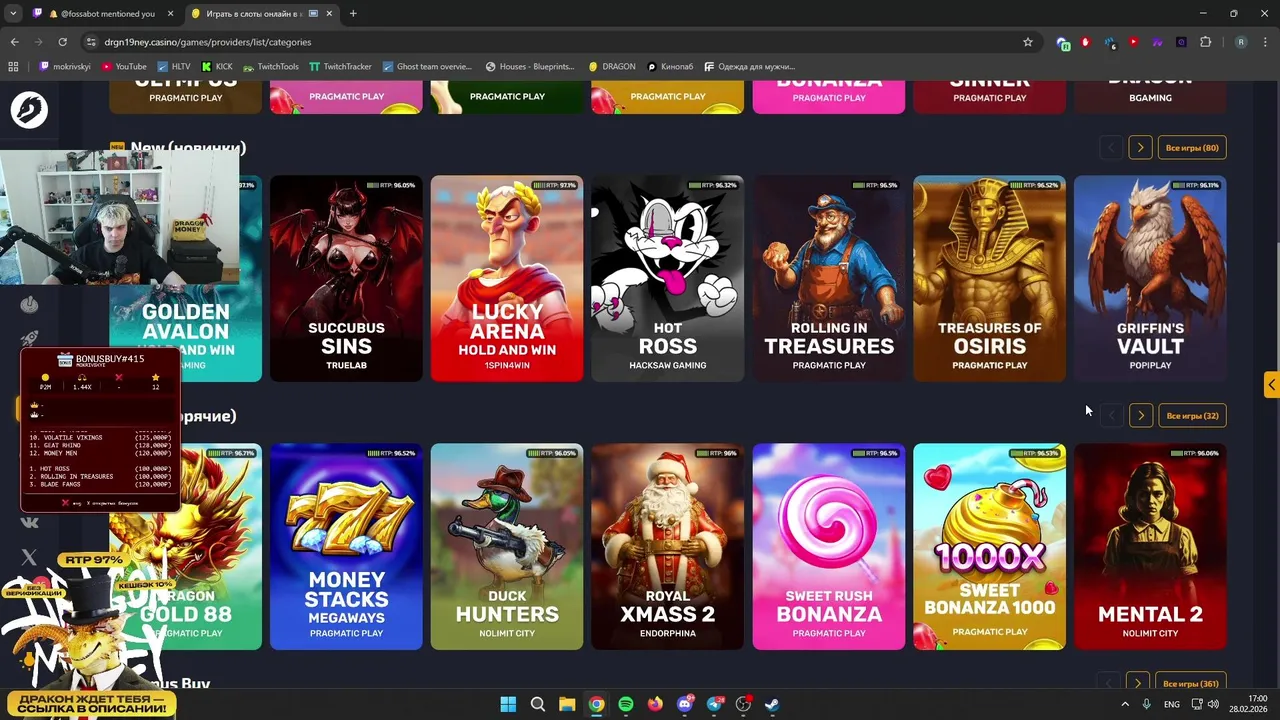Open the YouTube bookmark
Viewport: 1280px width, 720px height.
pos(124,67)
